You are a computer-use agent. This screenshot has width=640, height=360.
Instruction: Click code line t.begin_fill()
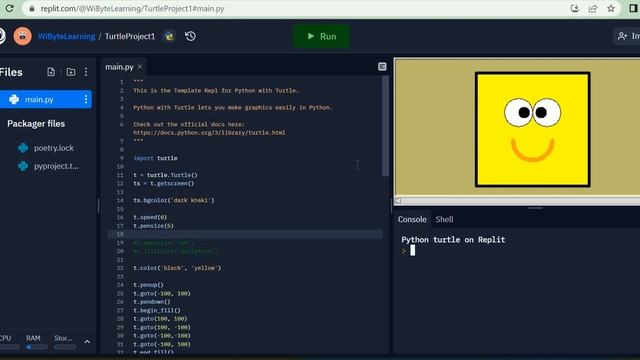(156, 310)
